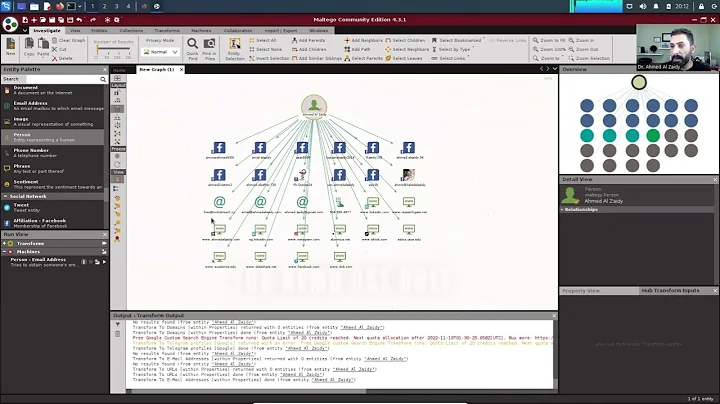
Task: Adjust the Number of Results slider
Action: 113,50
